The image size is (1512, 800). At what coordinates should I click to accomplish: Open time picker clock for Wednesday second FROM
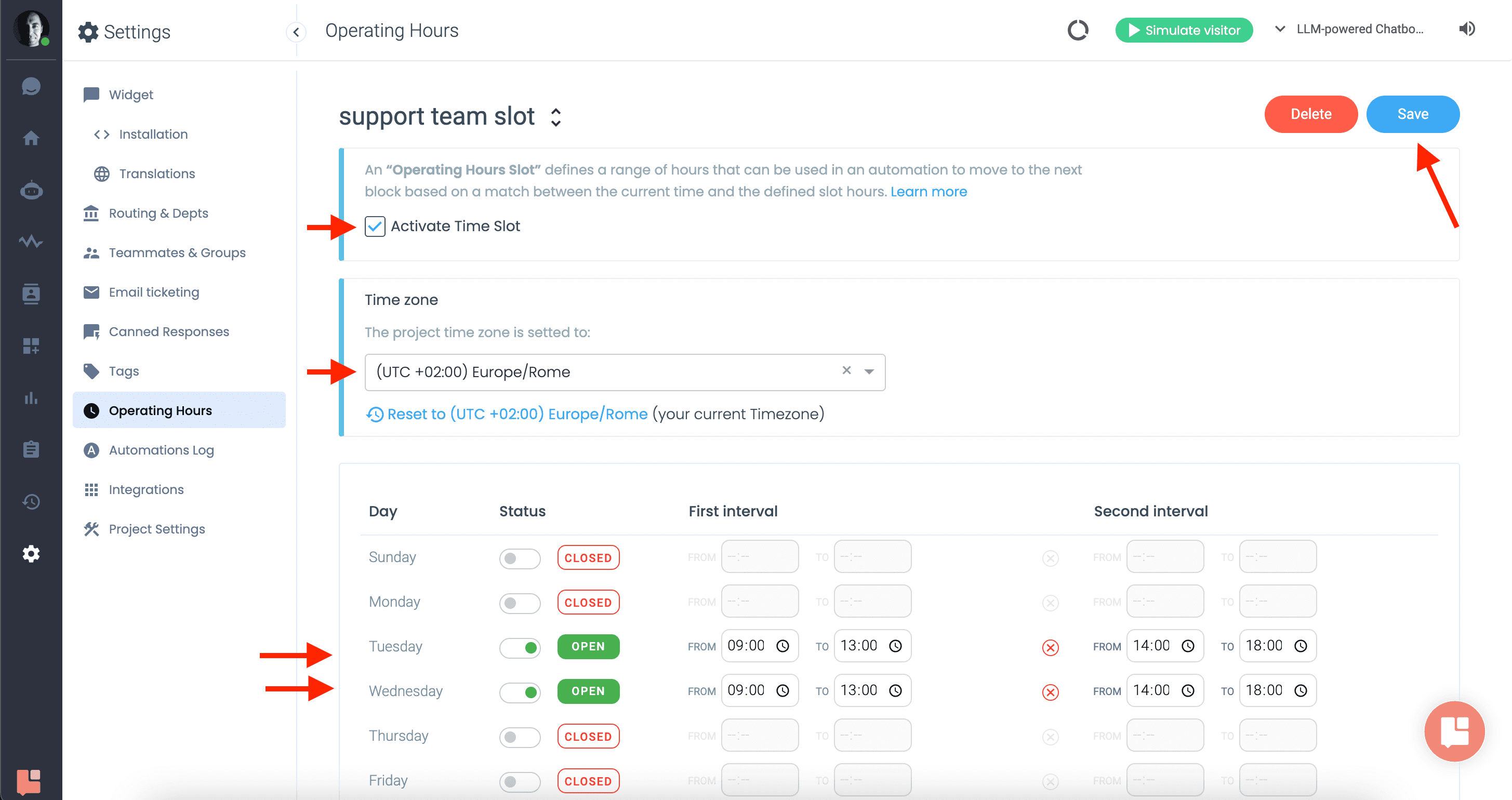pos(1188,691)
